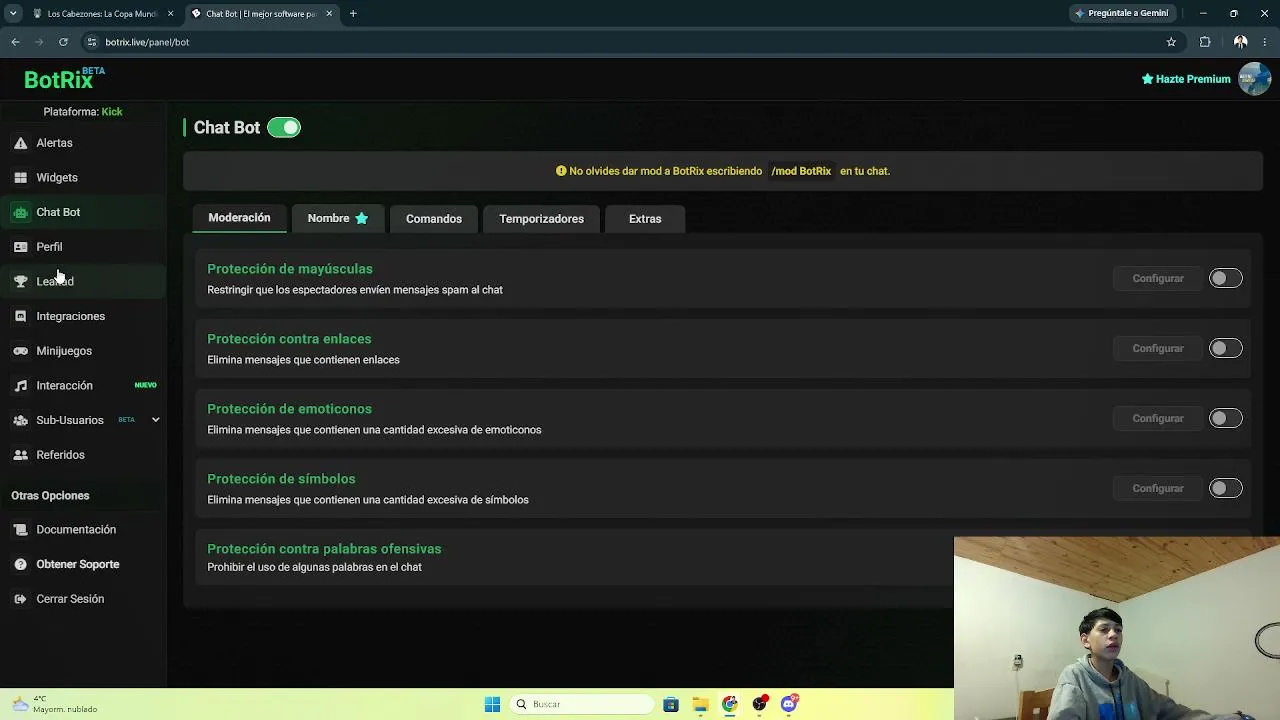Open Alertas section via its bell icon
Screen dimensions: 1280x720
(x=20, y=143)
